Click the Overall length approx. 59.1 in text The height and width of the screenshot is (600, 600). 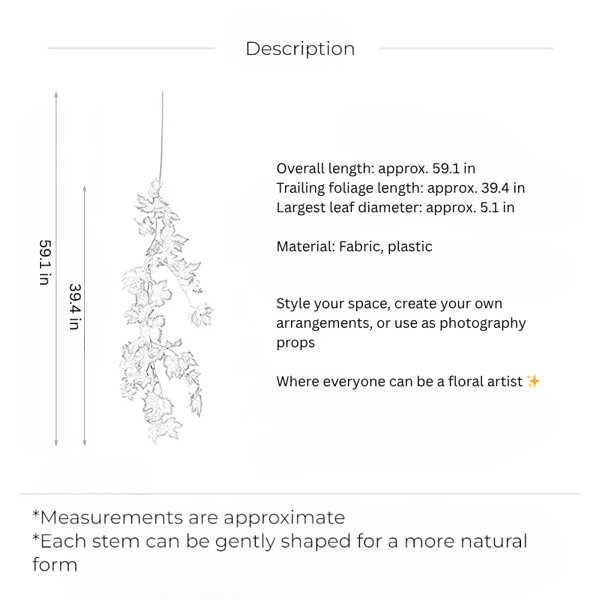tap(376, 168)
